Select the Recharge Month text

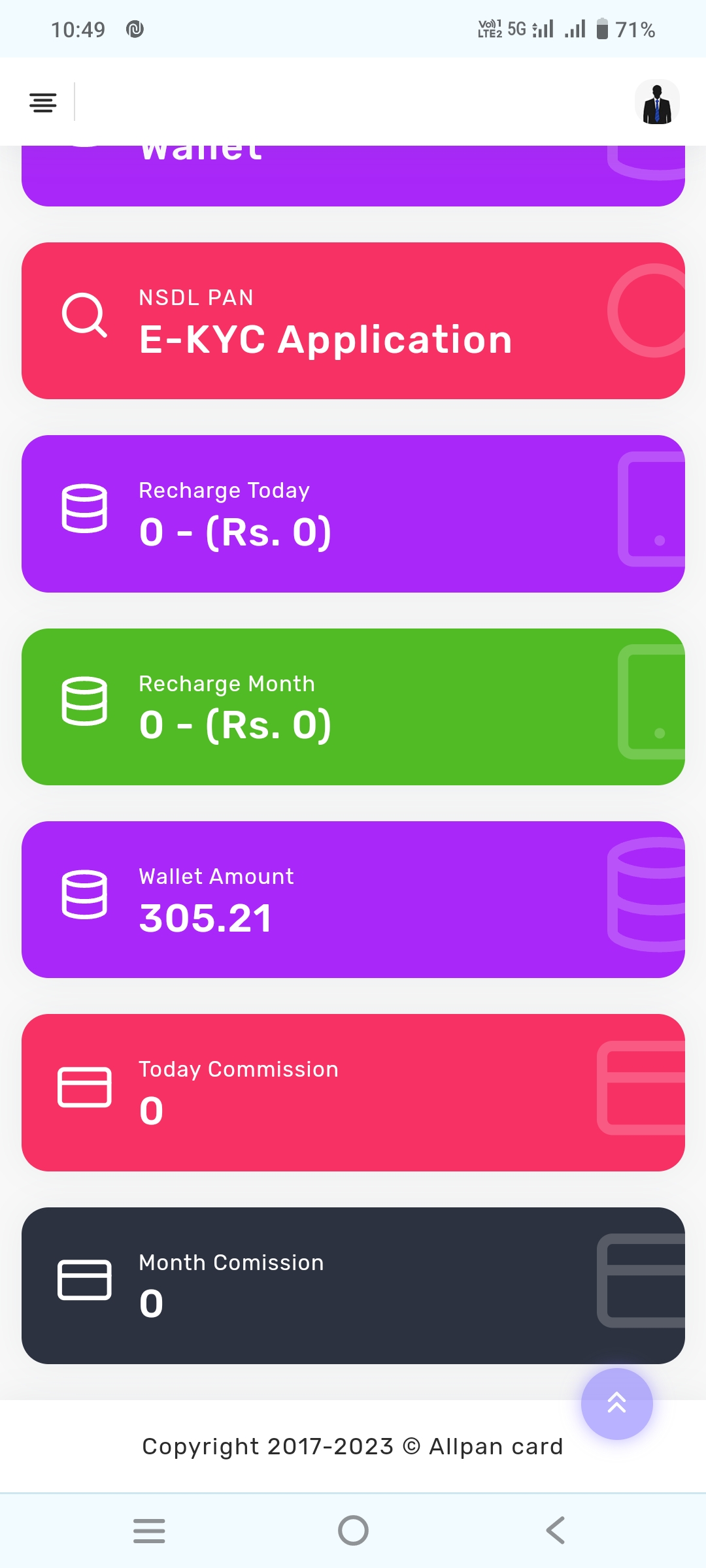point(227,683)
